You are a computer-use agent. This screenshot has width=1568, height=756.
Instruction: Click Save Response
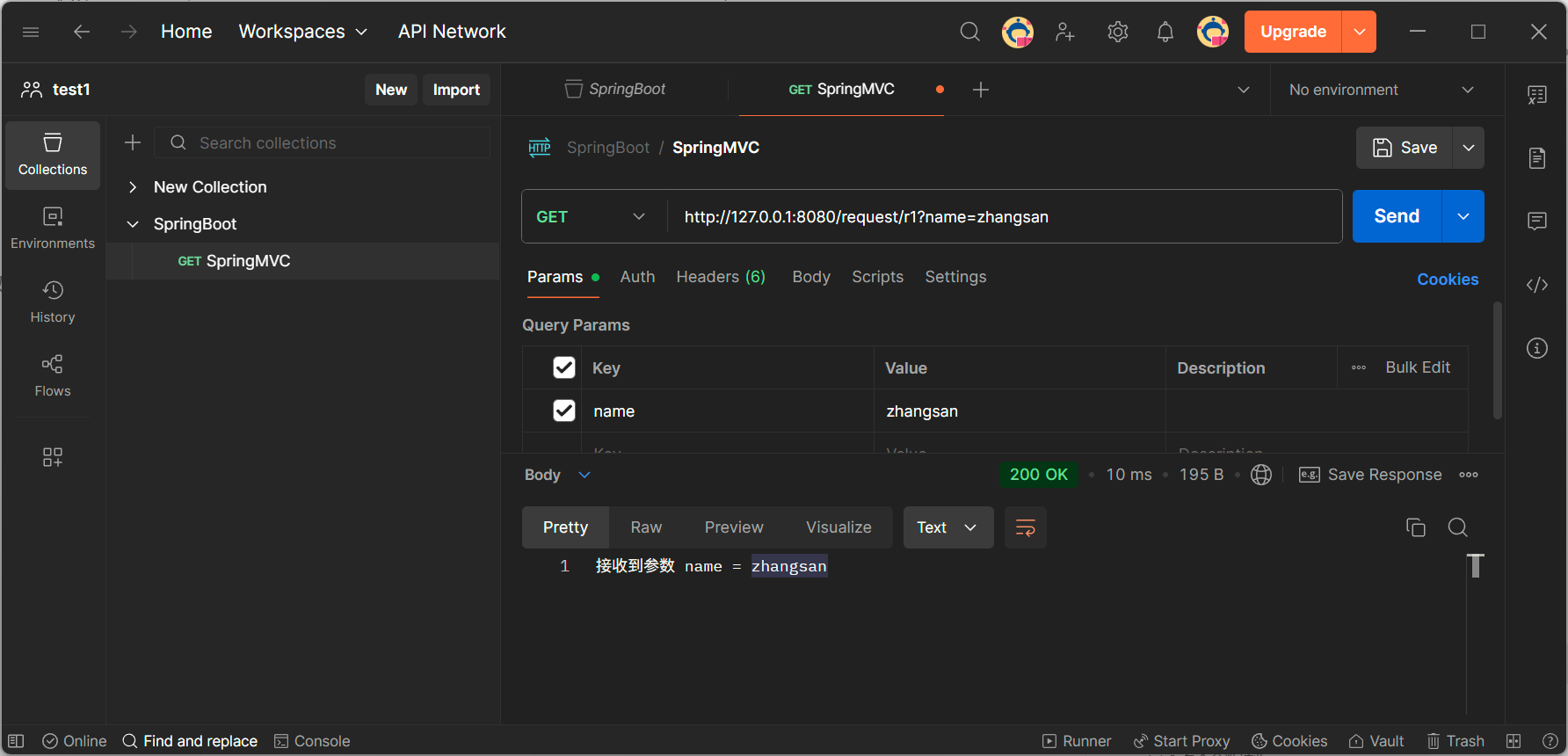[x=1370, y=475]
